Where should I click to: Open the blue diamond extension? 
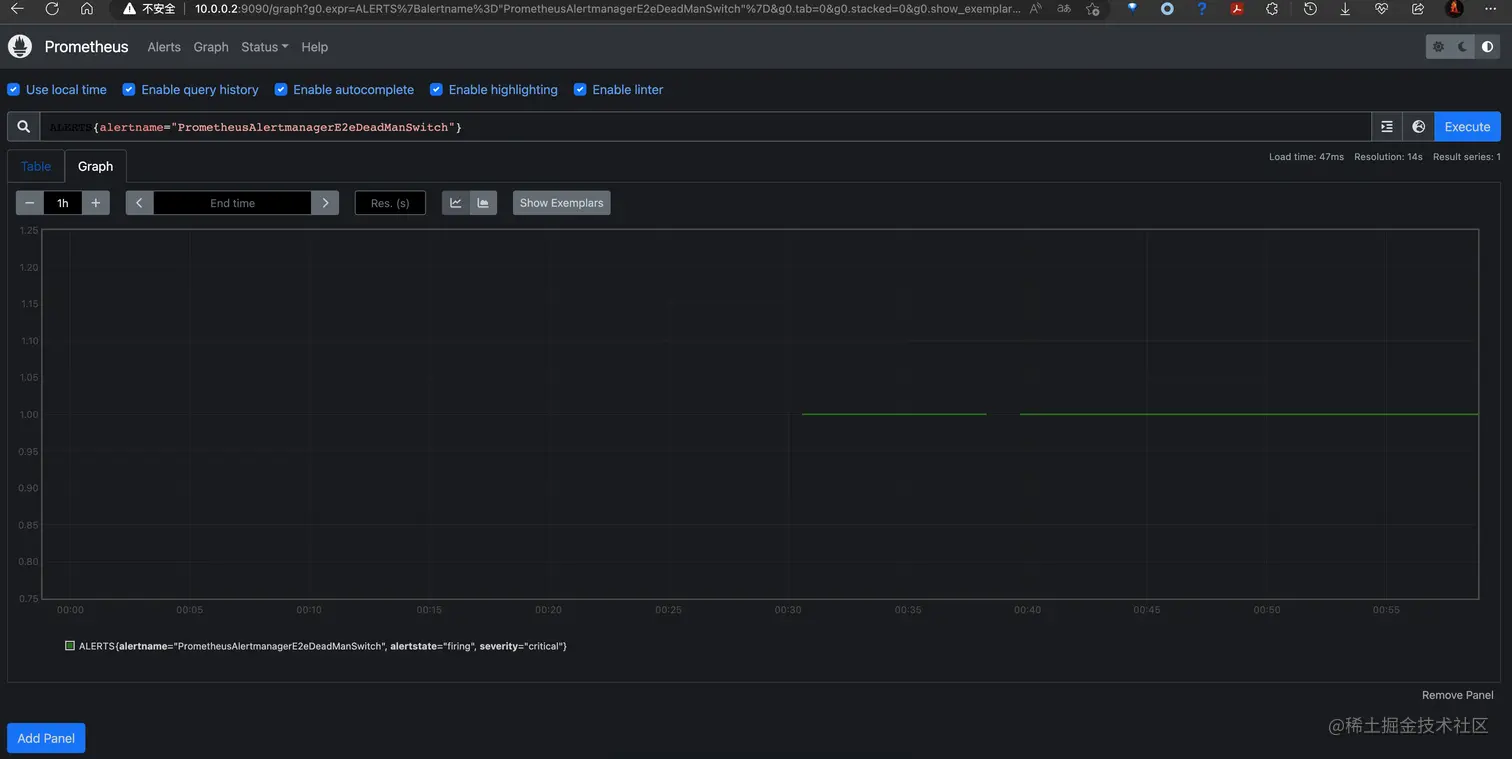pyautogui.click(x=1132, y=8)
